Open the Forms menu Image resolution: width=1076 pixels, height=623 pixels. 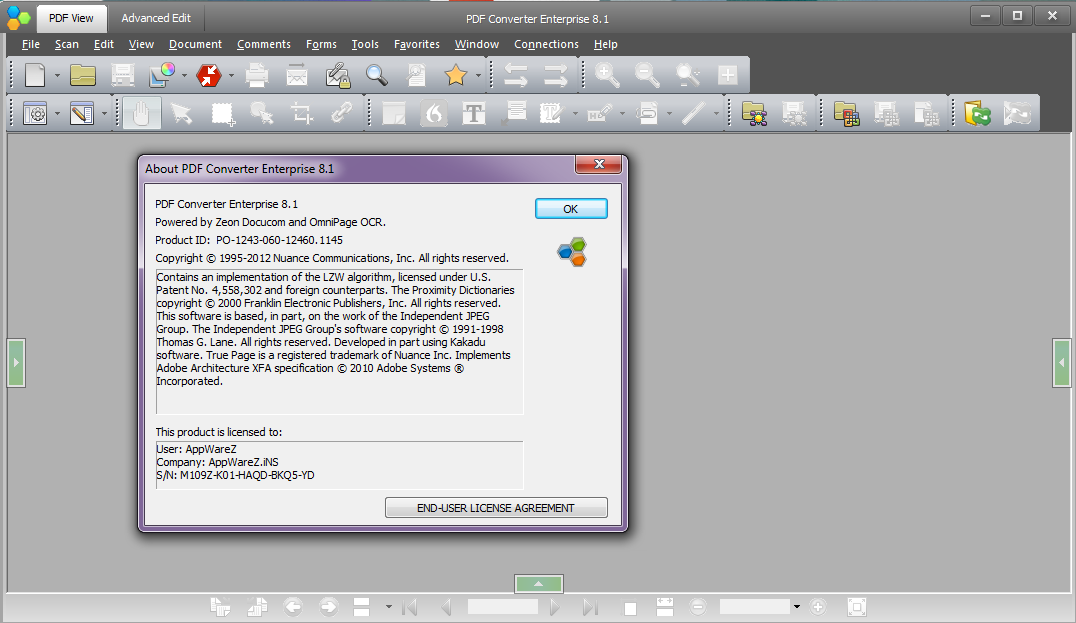tap(321, 44)
